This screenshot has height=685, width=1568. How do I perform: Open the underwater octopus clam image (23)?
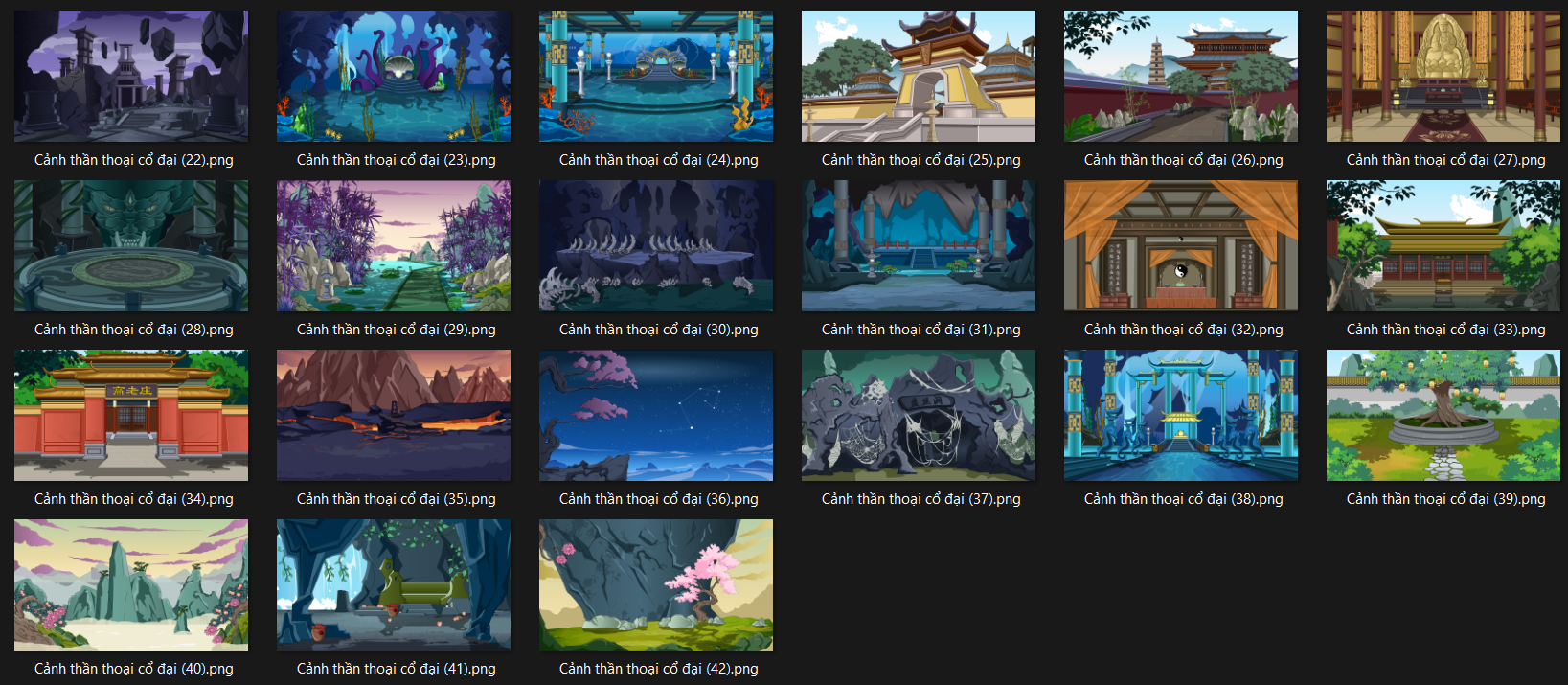tap(394, 77)
